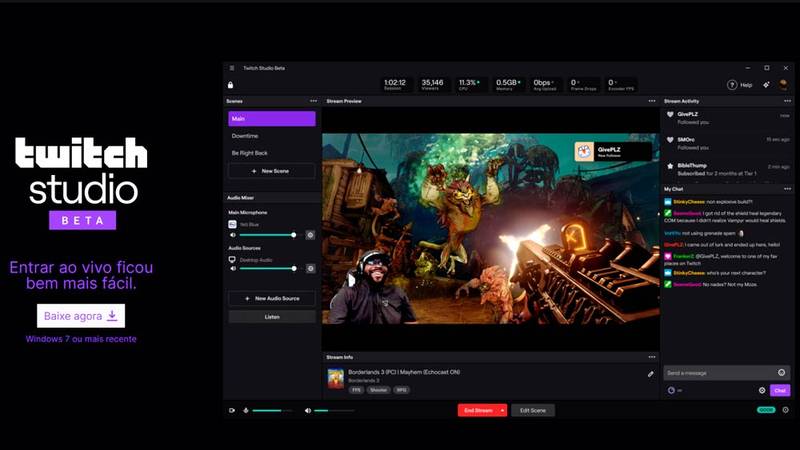
Task: Click the BibleThump subscription star icon
Action: coord(670,166)
